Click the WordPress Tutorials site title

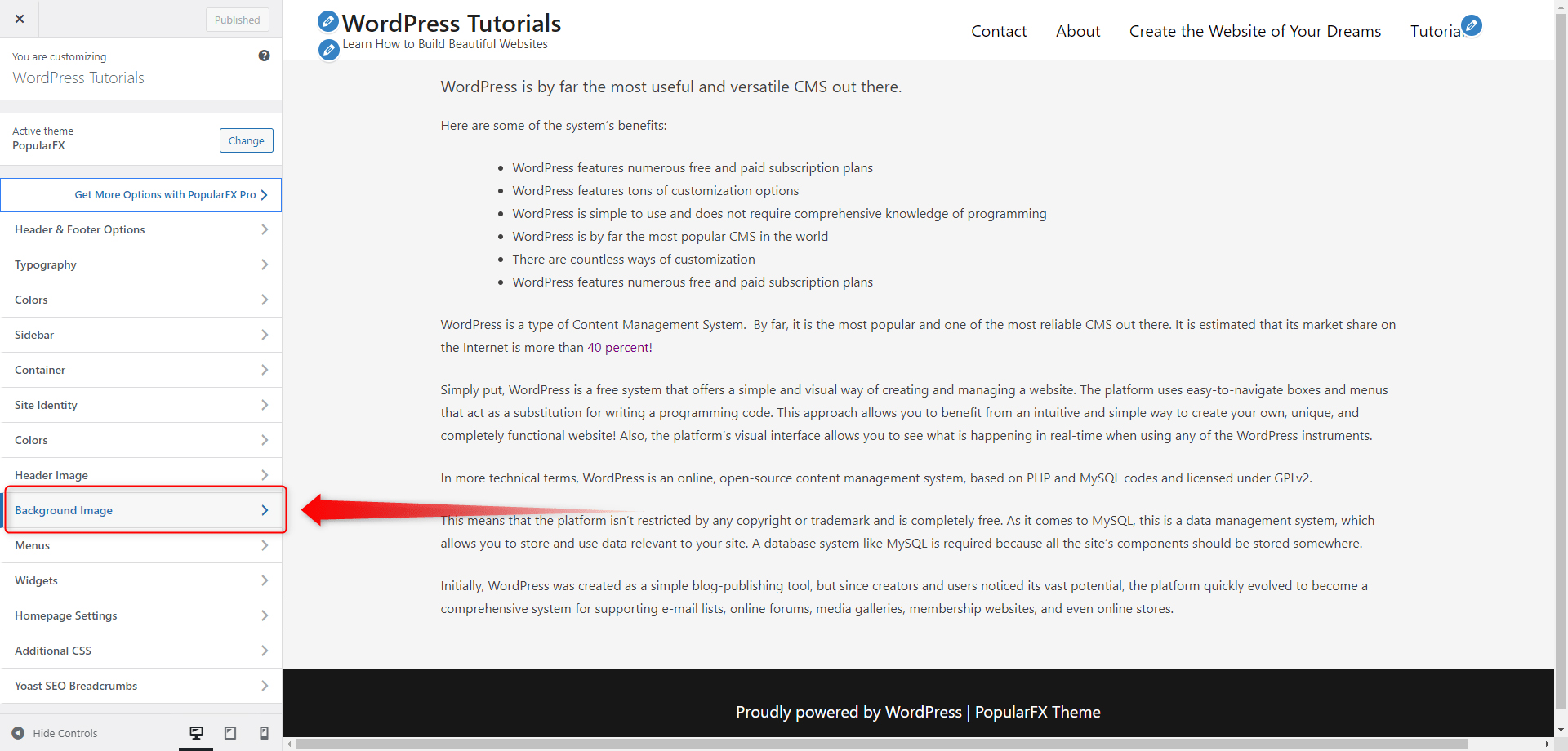(x=452, y=23)
